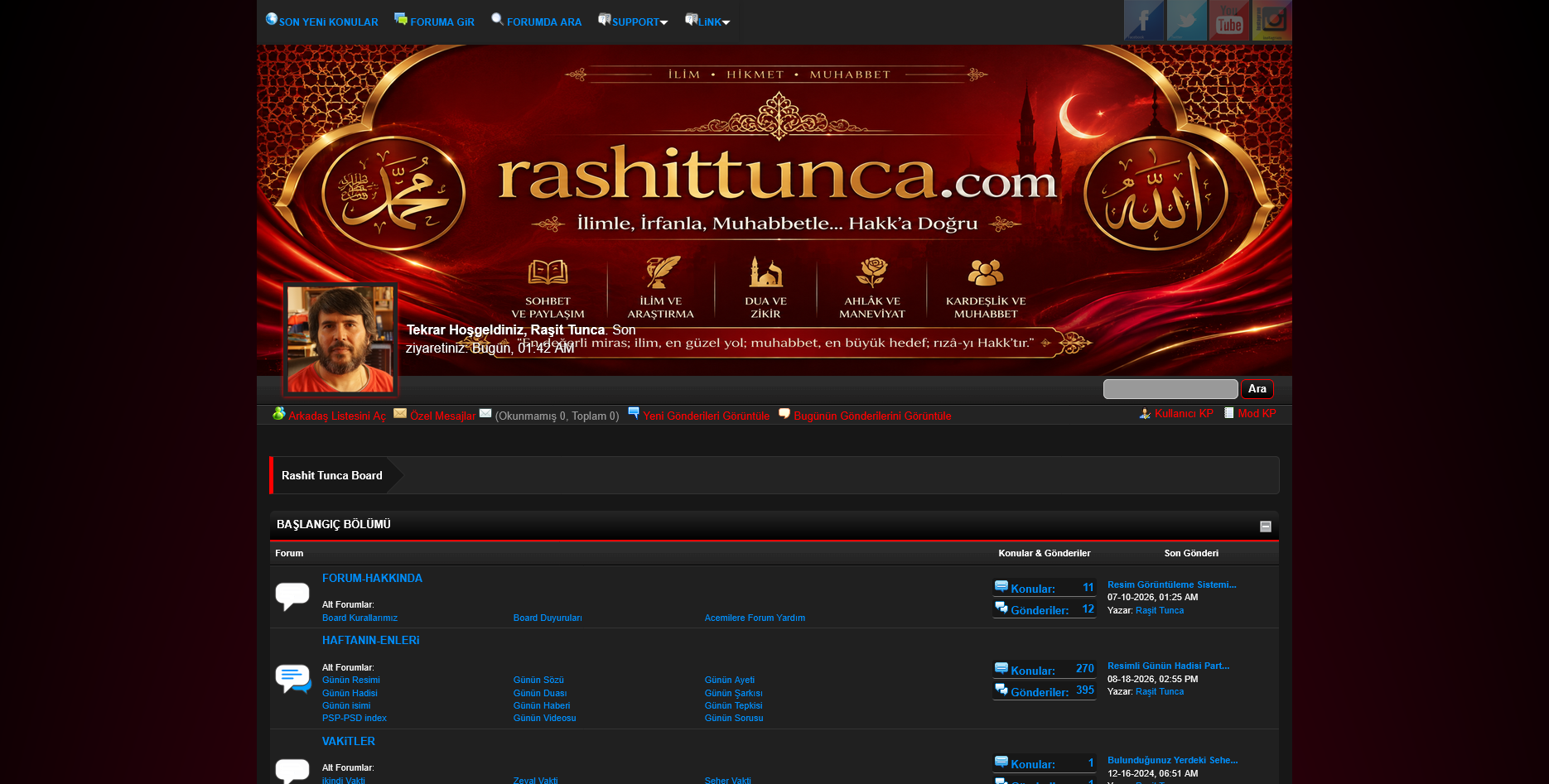The image size is (1549, 784).
Task: Open Günün isimi subforum
Action: pyautogui.click(x=346, y=706)
